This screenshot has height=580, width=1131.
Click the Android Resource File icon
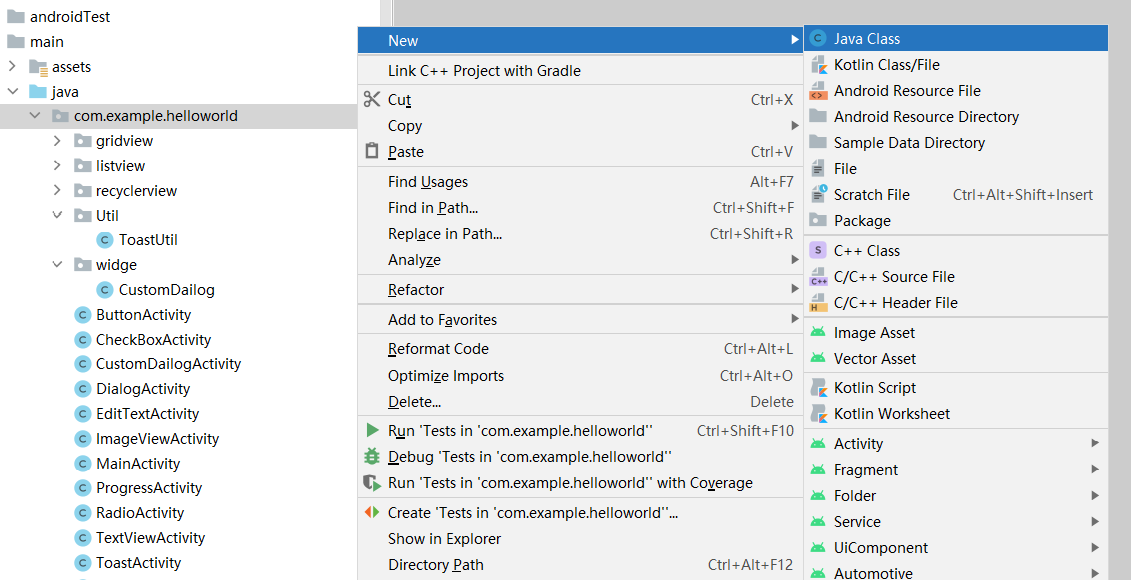[x=818, y=91]
